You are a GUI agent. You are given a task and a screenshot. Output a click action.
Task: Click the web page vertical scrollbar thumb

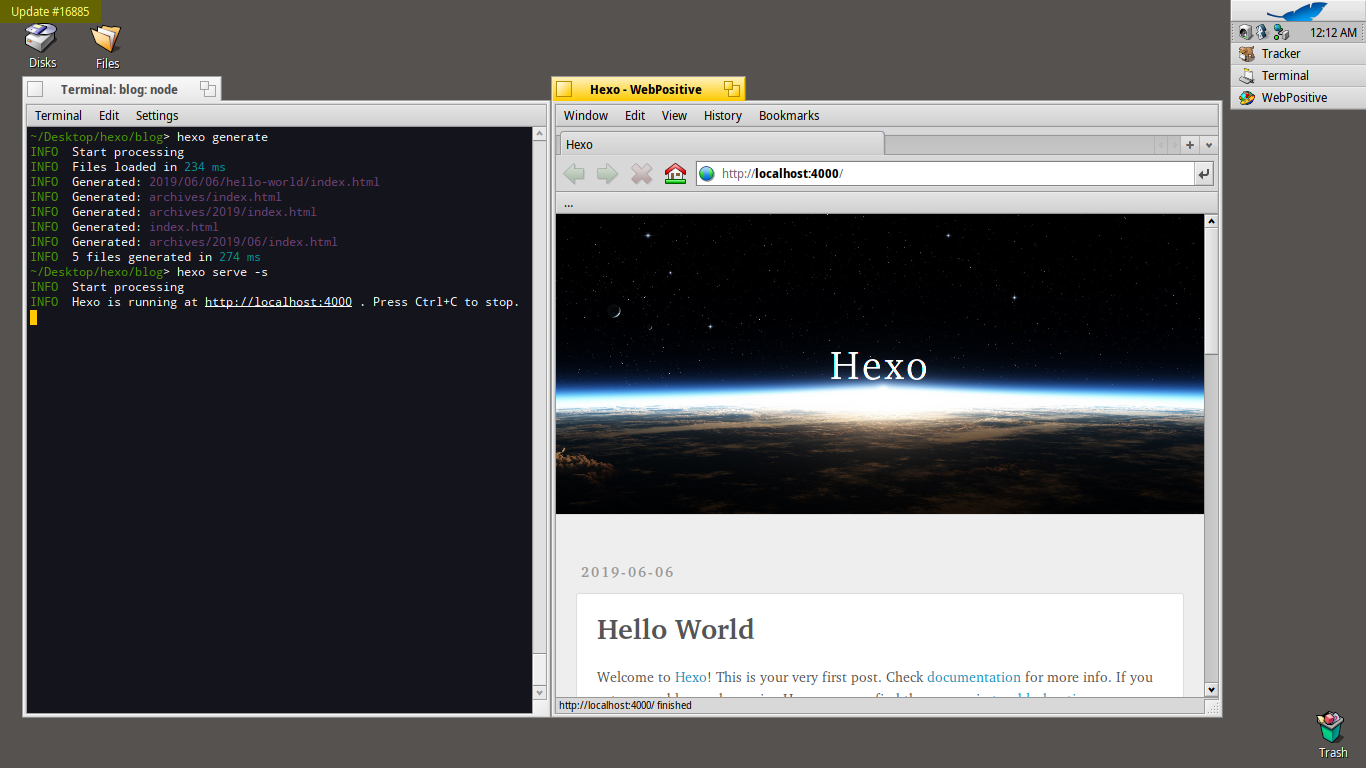[1212, 291]
